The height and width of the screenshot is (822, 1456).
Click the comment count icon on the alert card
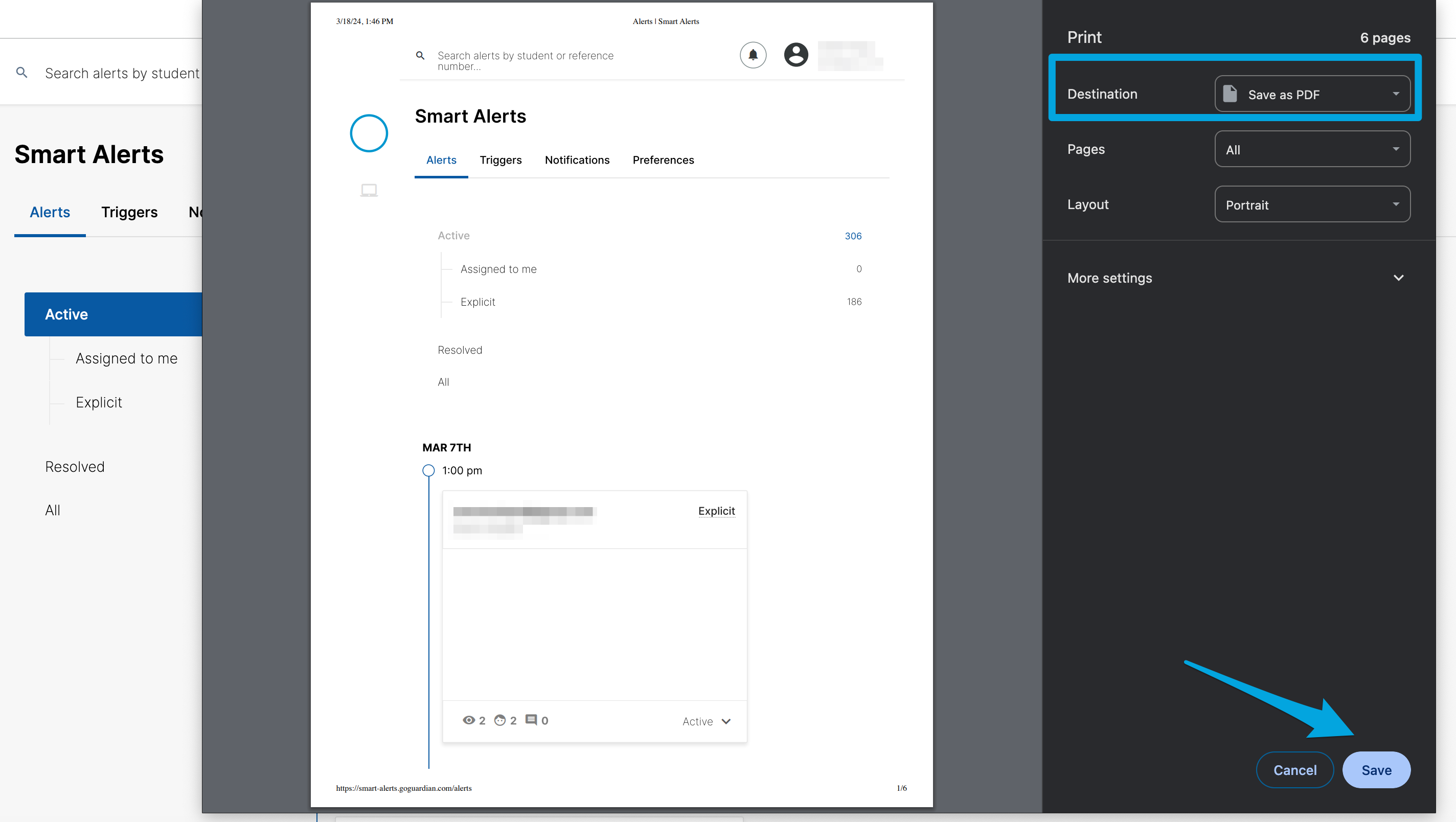[x=532, y=720]
